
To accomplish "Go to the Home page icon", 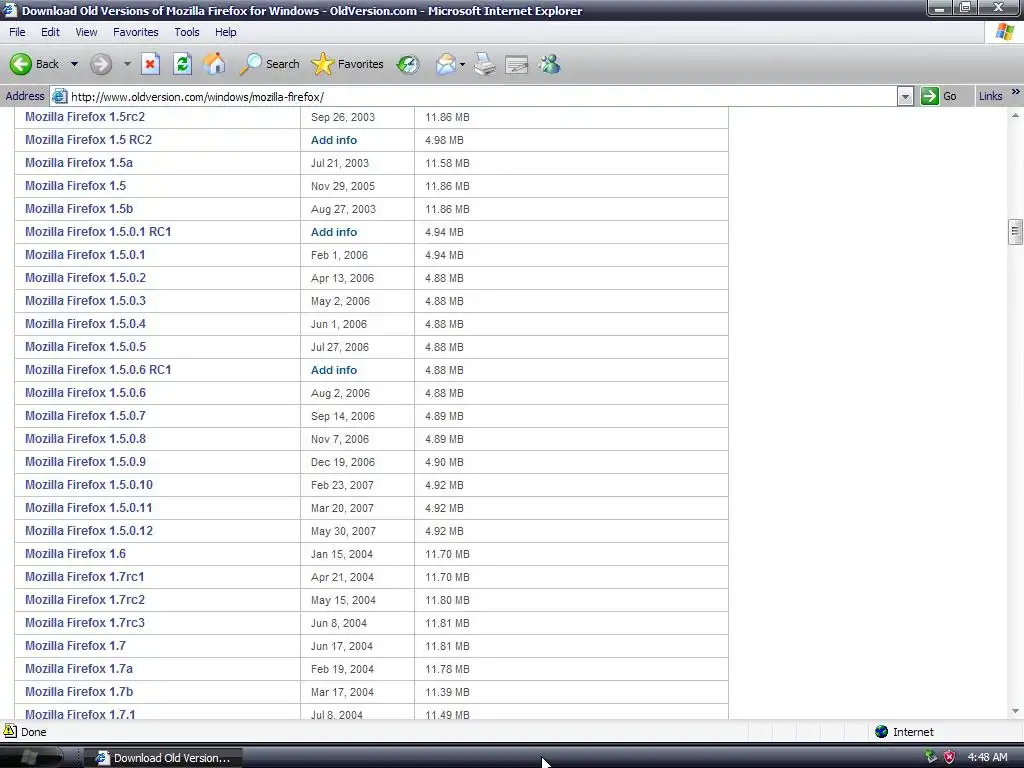I will point(214,64).
